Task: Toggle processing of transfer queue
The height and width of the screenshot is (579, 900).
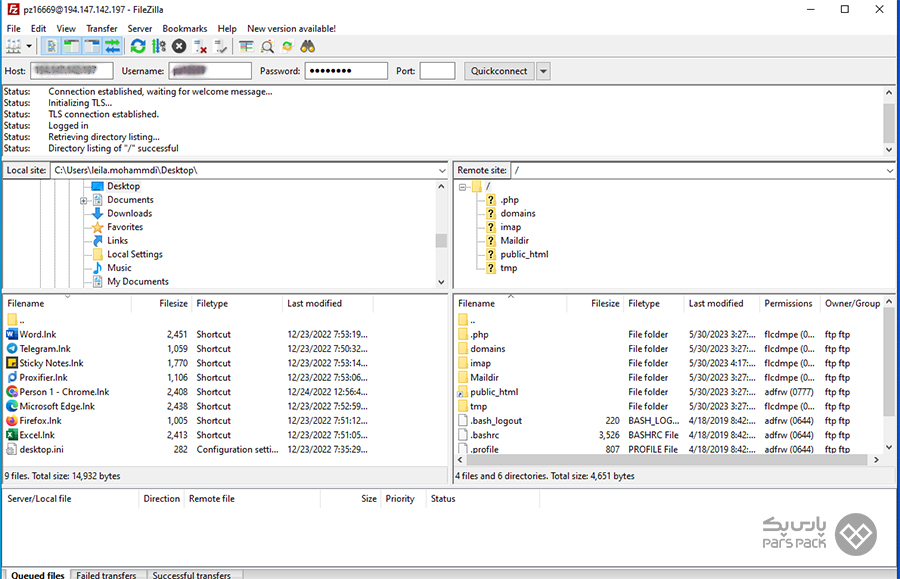Action: (159, 46)
